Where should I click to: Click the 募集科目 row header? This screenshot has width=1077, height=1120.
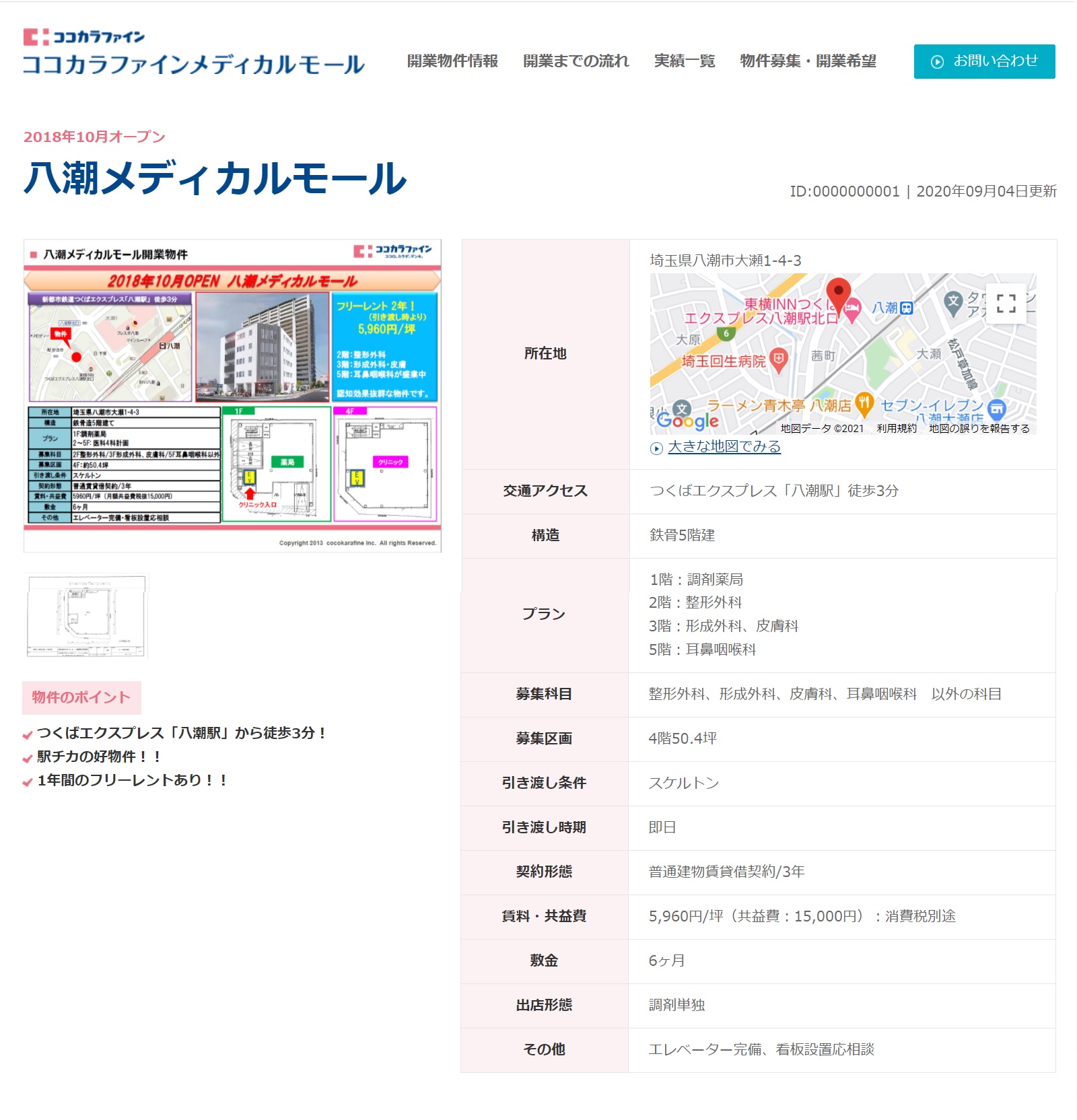[544, 694]
